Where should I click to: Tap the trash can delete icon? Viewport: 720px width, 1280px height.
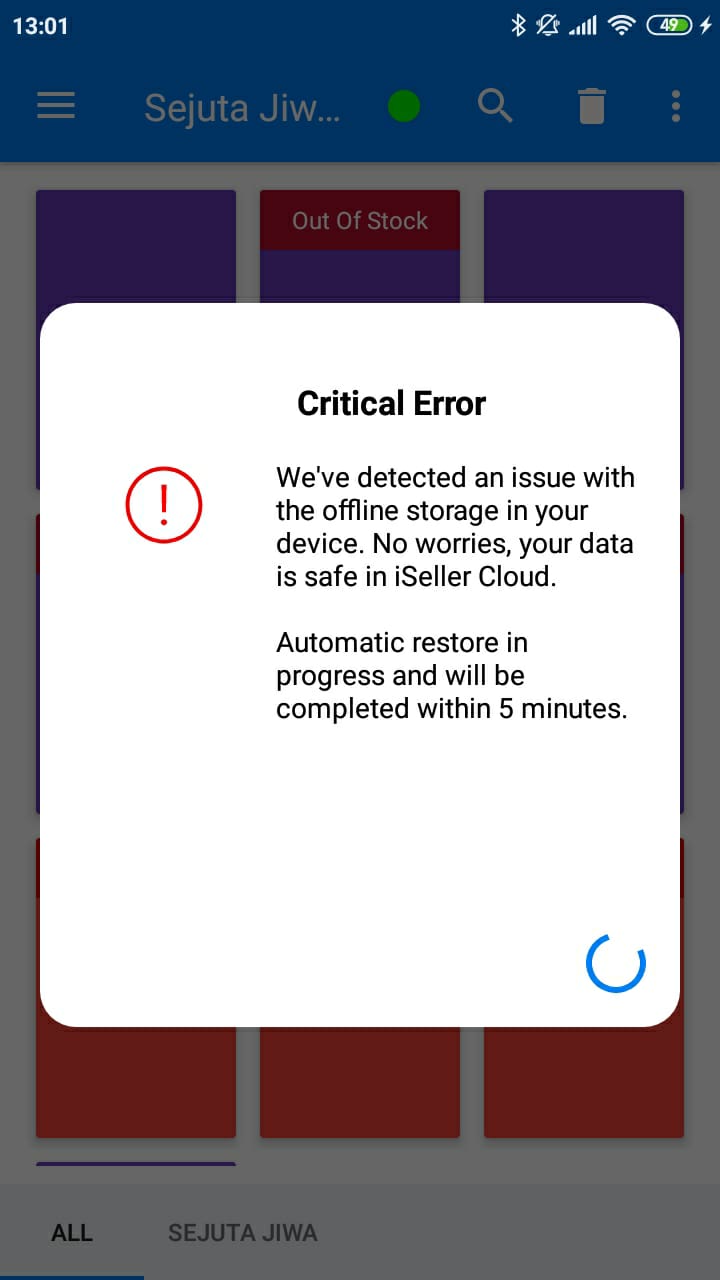[x=592, y=106]
